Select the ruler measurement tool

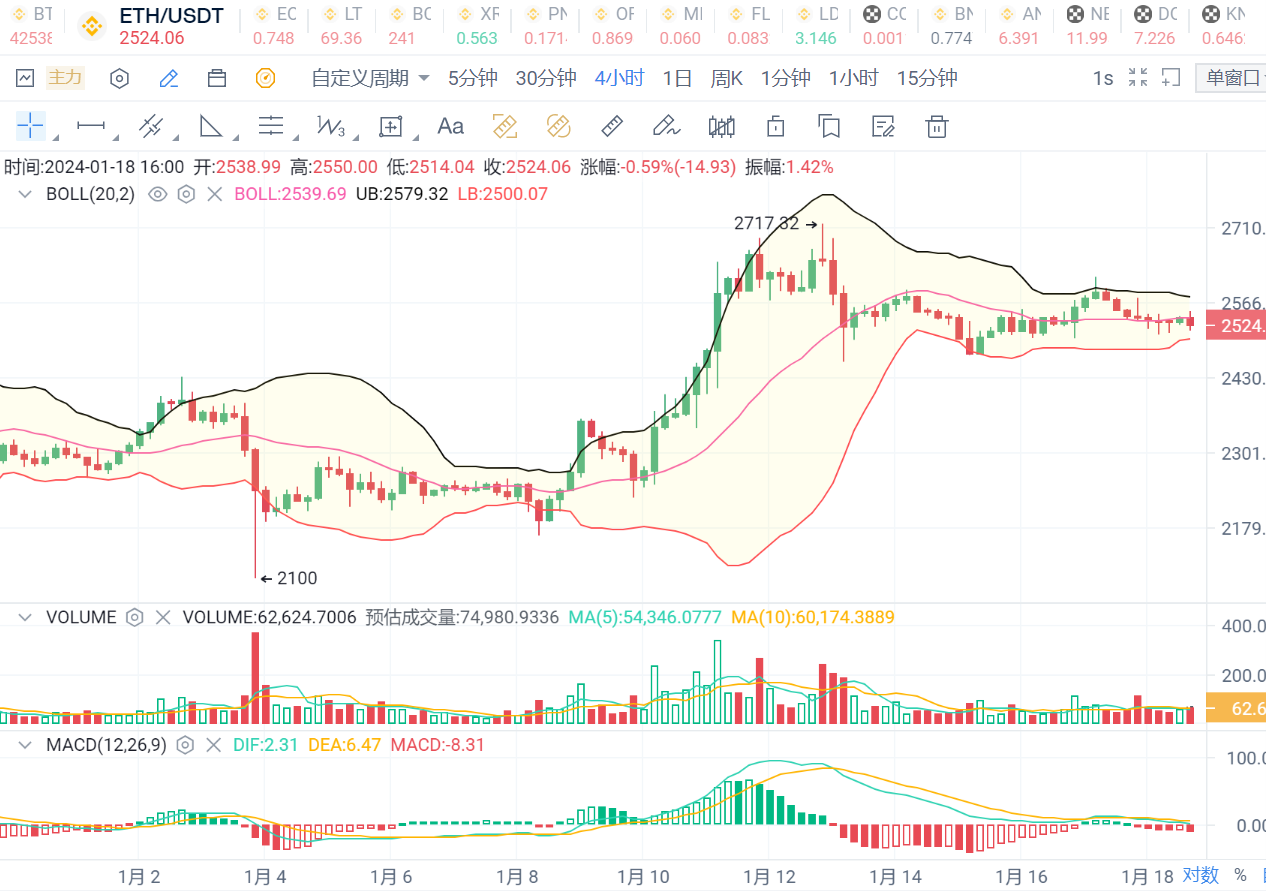[x=612, y=126]
